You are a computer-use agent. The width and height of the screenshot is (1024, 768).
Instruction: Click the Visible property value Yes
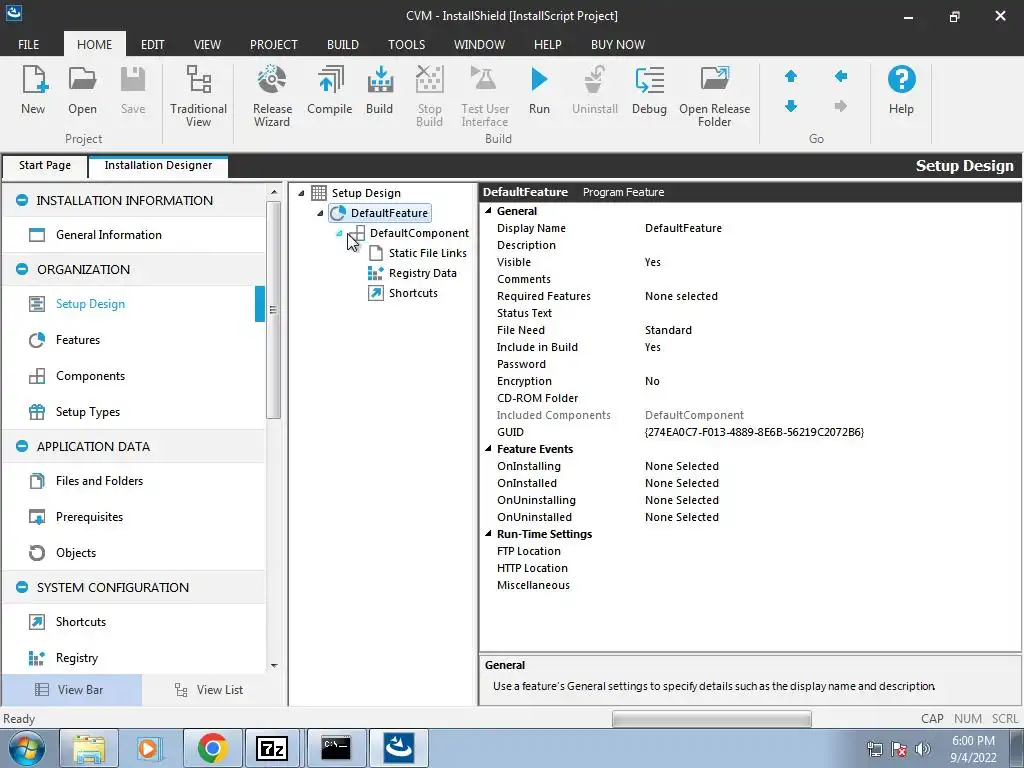(x=652, y=262)
